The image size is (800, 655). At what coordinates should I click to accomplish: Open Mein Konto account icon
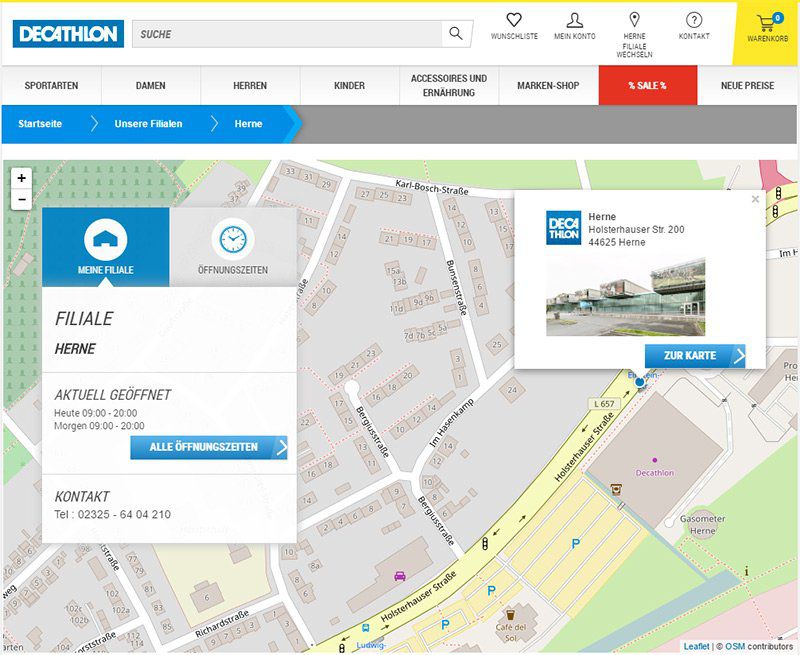pyautogui.click(x=574, y=20)
